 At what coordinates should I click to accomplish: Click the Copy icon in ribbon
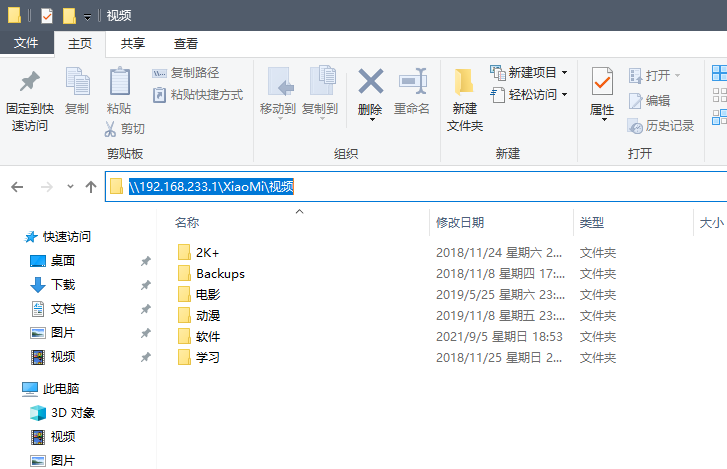[x=77, y=82]
